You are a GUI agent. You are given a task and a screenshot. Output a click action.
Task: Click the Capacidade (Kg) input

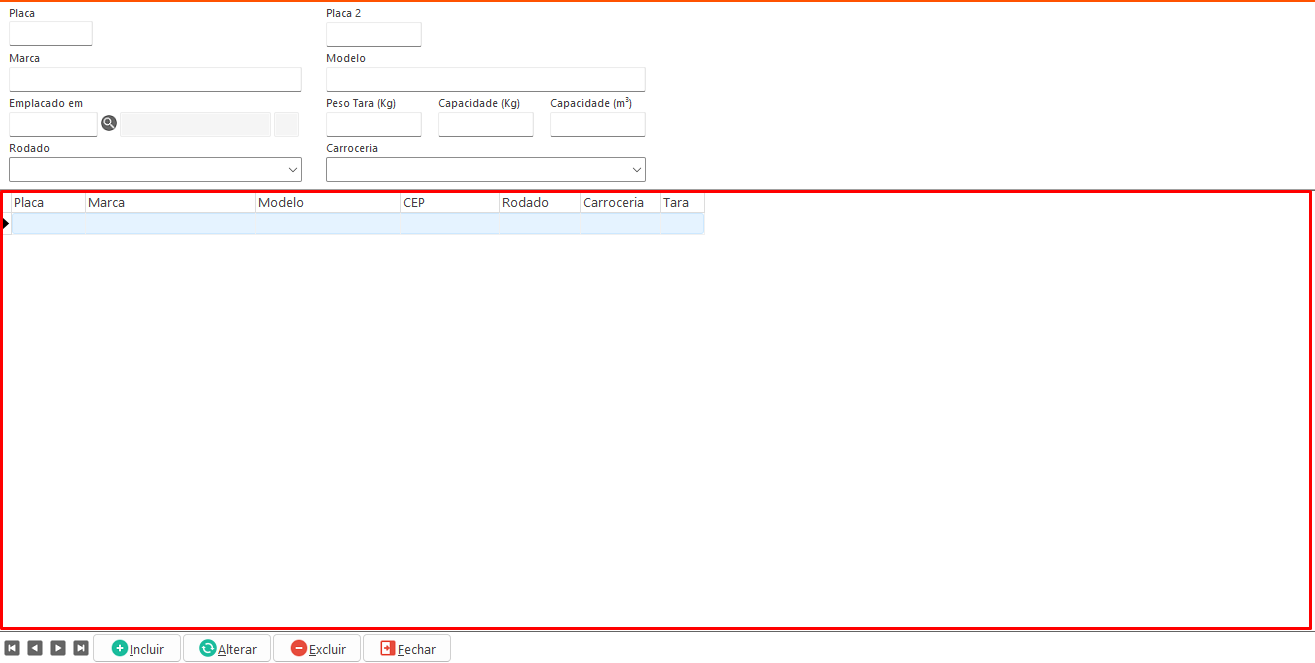point(485,124)
